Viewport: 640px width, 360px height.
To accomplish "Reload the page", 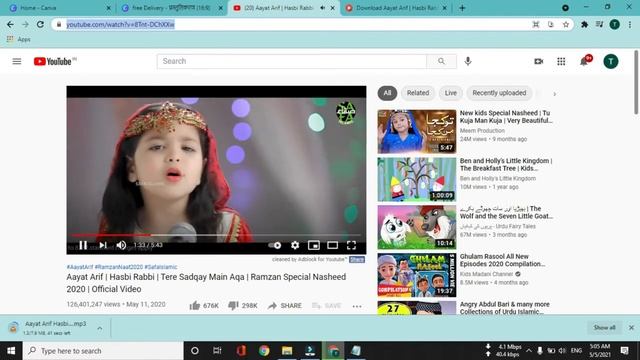I will [x=40, y=24].
